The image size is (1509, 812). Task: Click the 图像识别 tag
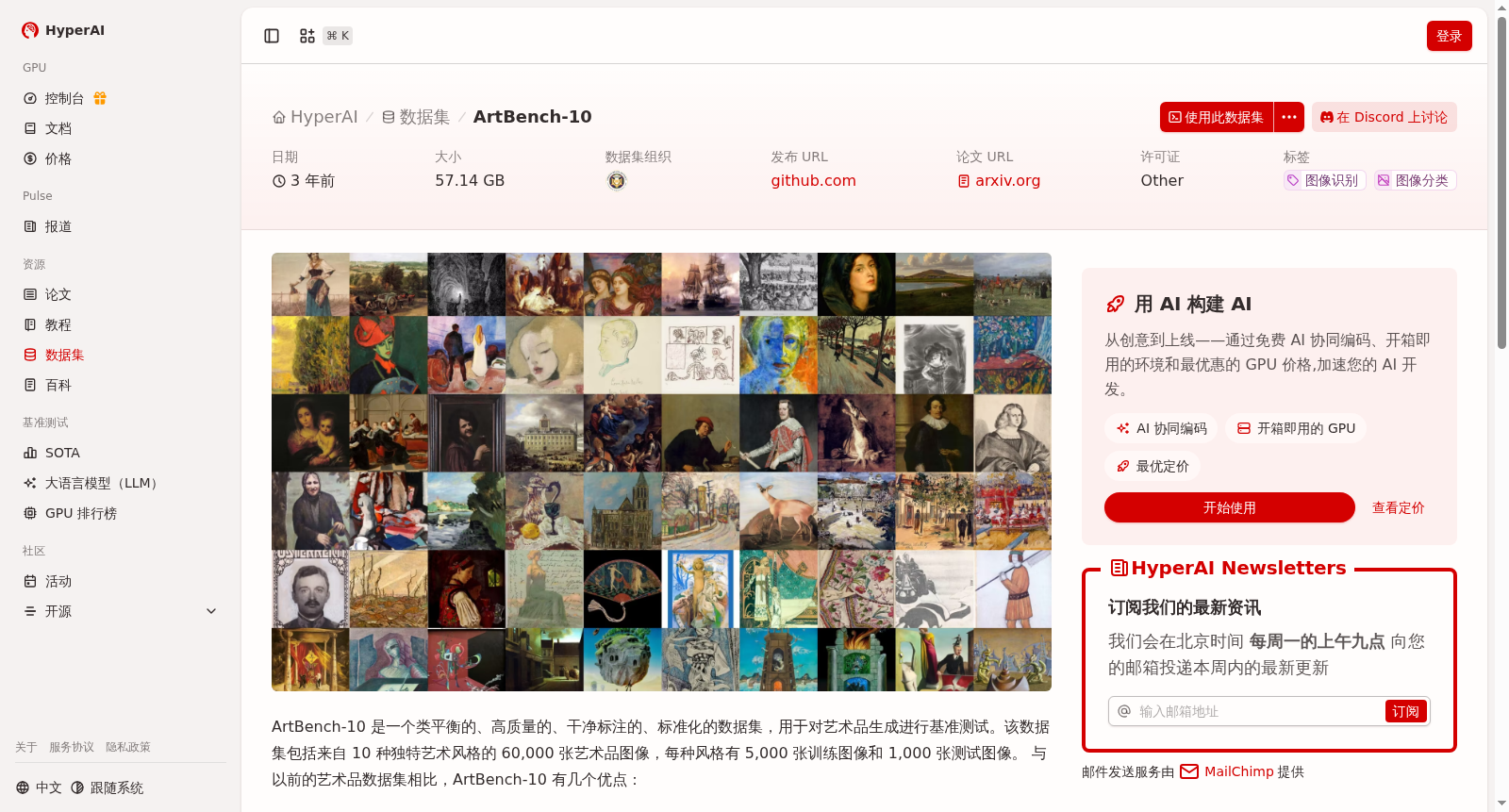coord(1324,180)
